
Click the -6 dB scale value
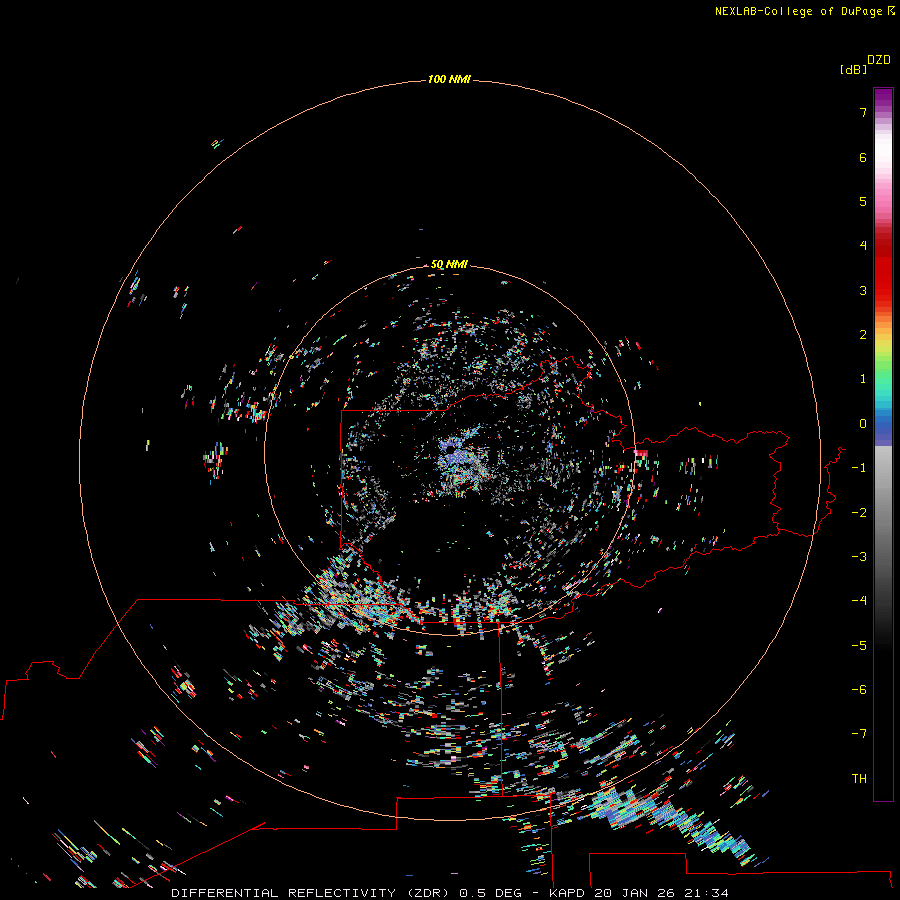point(859,690)
